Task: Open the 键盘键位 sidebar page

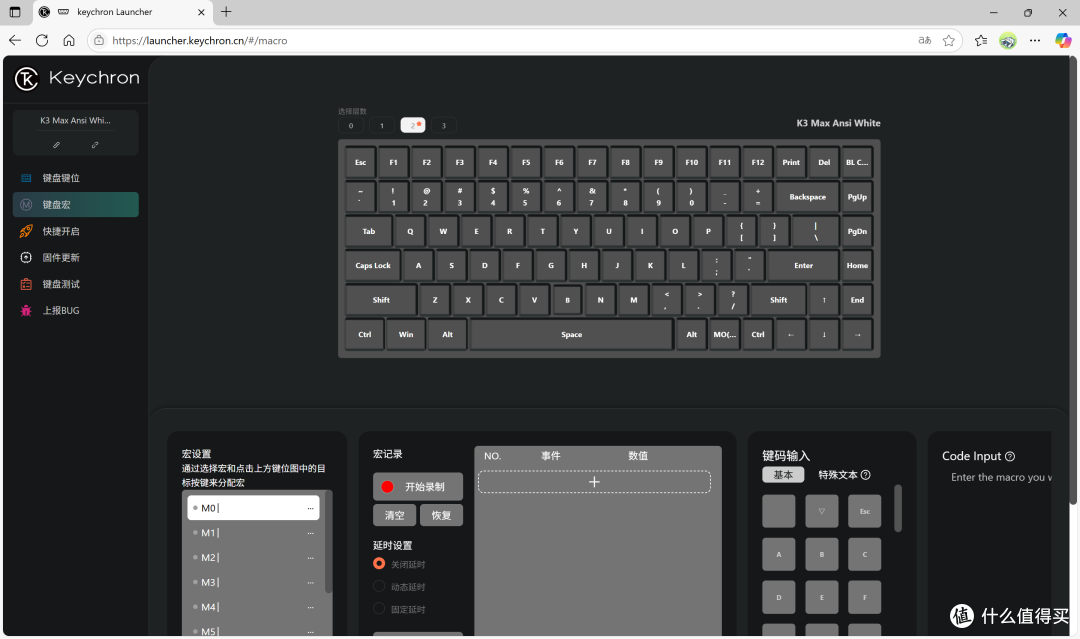Action: point(76,178)
